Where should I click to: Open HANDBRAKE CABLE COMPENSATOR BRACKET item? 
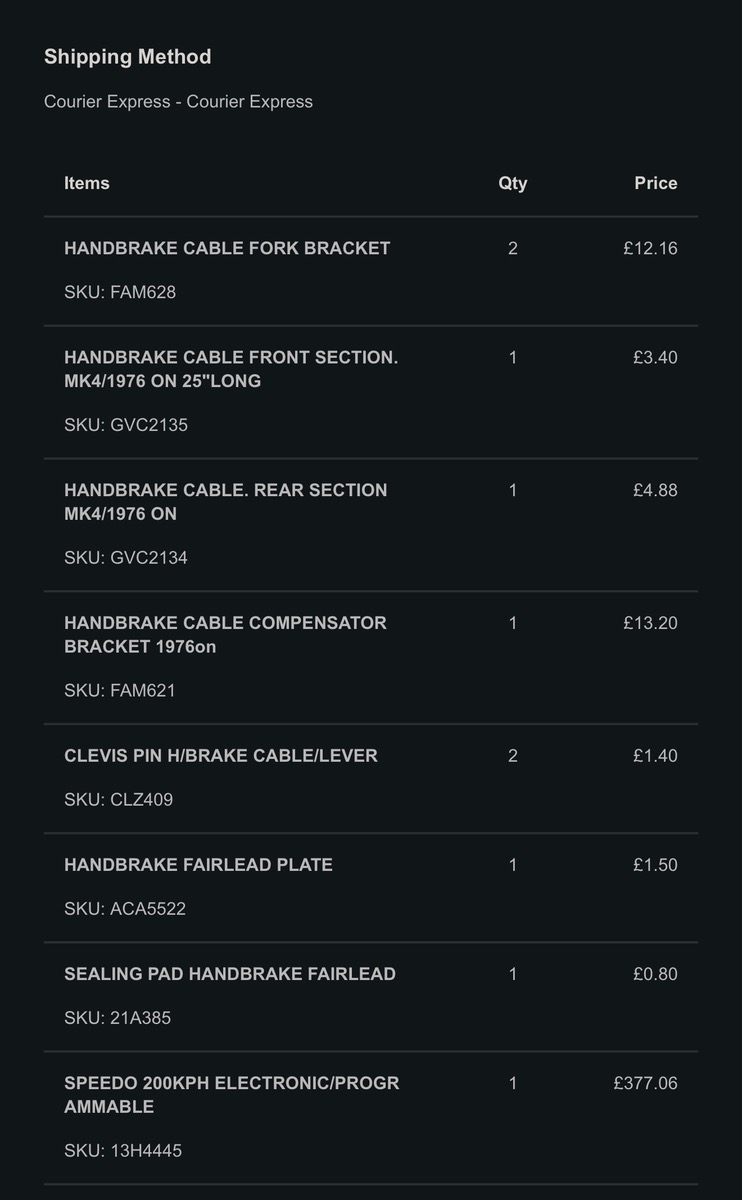coord(225,634)
